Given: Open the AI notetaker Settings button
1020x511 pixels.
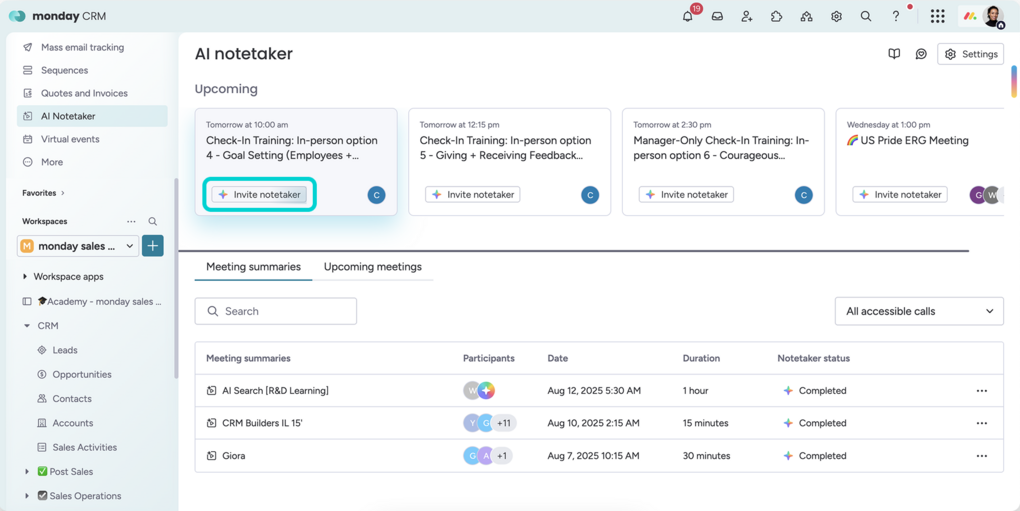Looking at the screenshot, I should (x=970, y=54).
